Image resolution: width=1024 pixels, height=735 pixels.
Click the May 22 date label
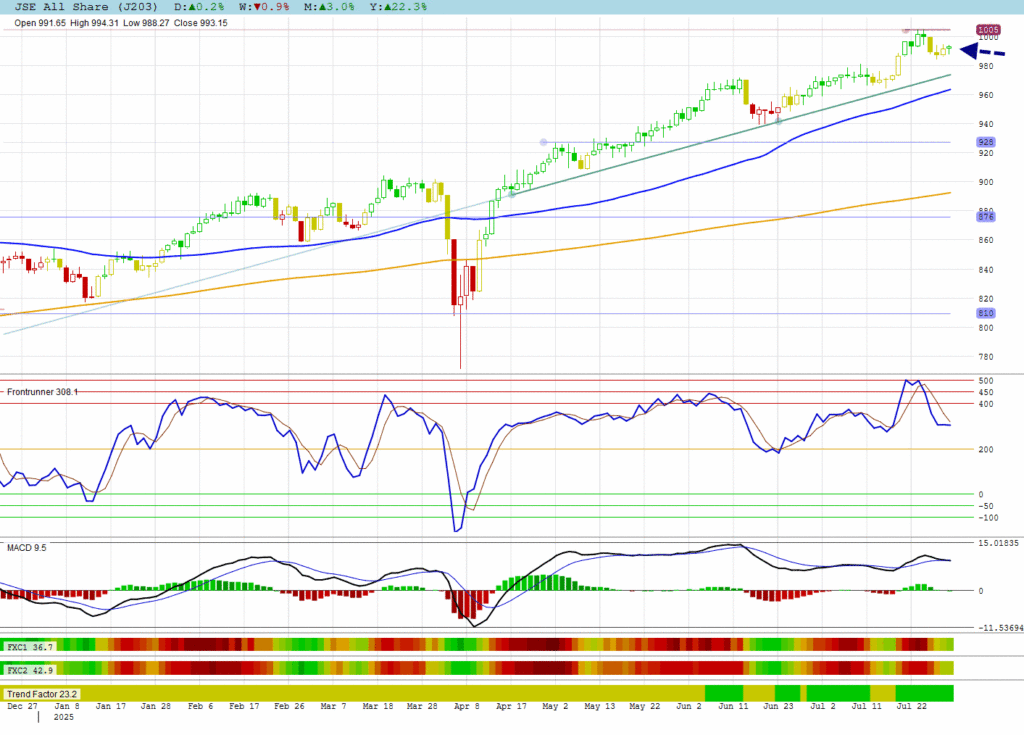(x=645, y=706)
